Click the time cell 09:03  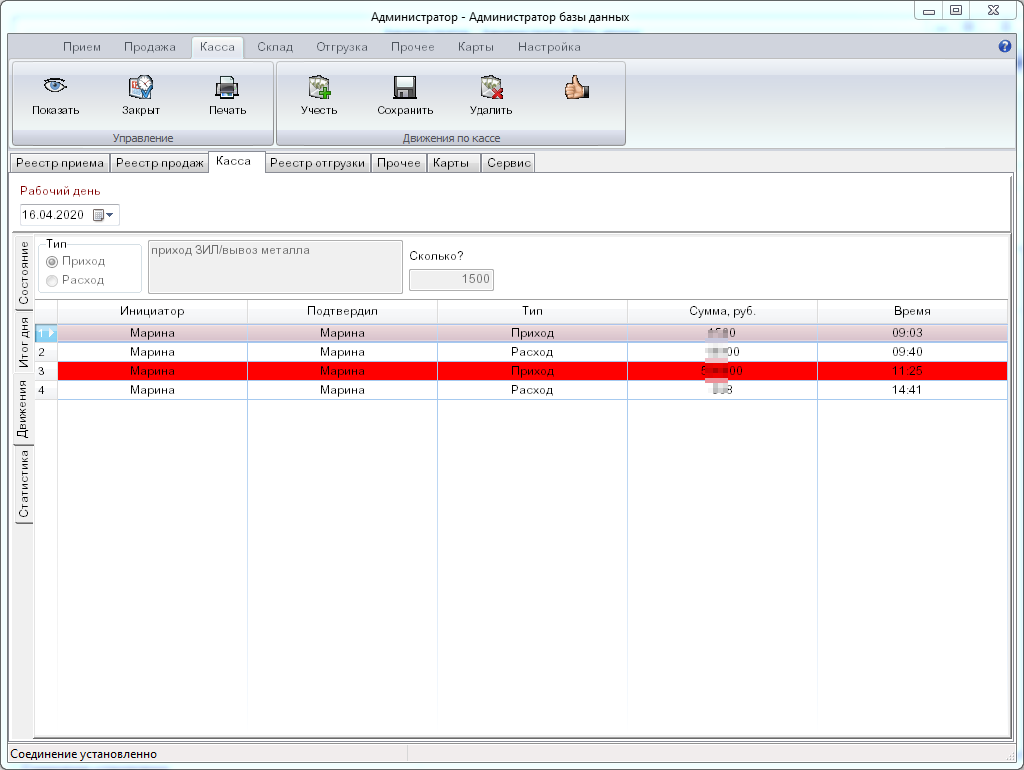[912, 333]
